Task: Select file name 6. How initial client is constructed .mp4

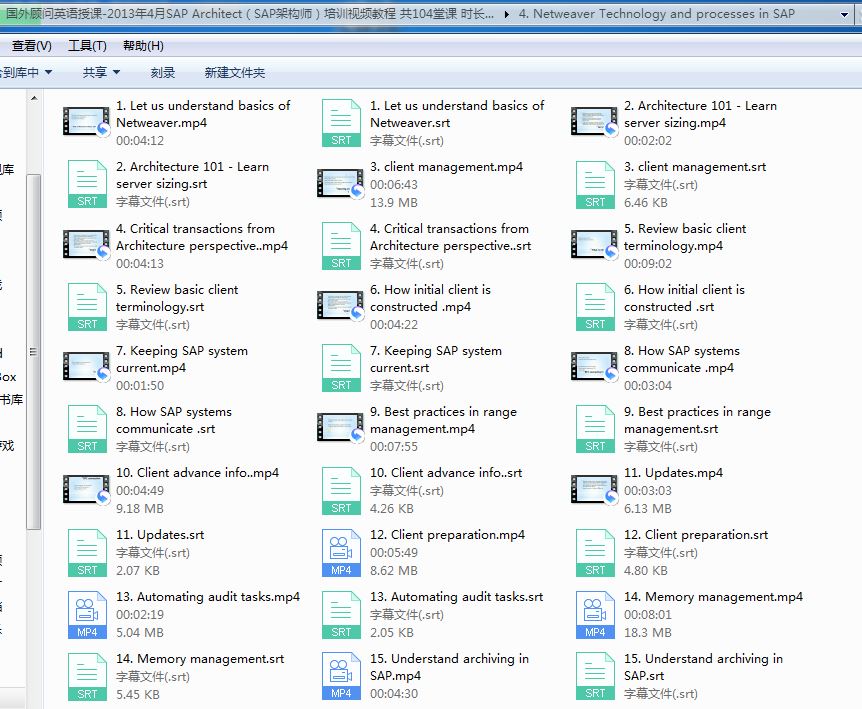Action: (x=430, y=298)
